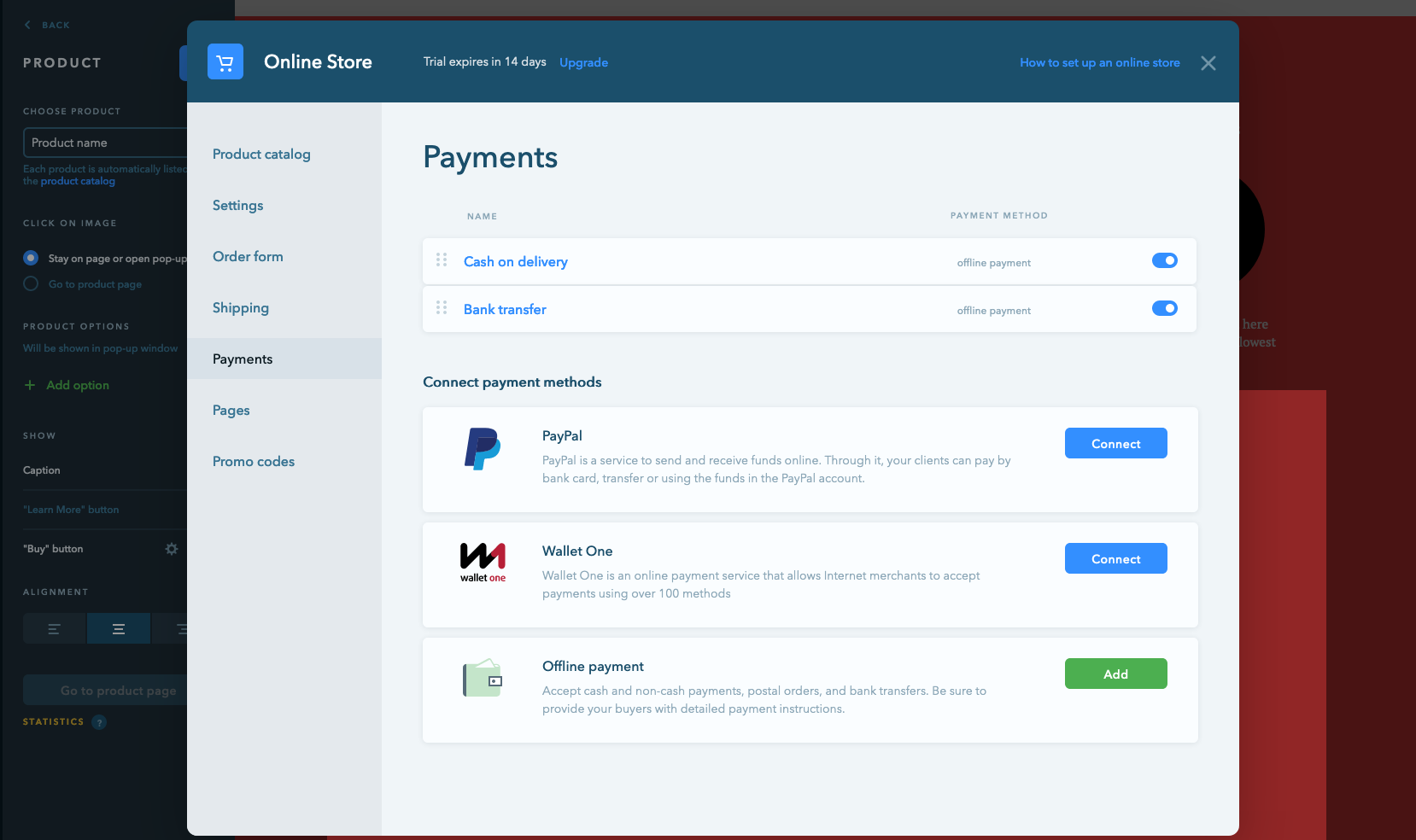Screen dimensions: 1416x840
Task: Click the product catalog link in sidebar
Action: 78,181
